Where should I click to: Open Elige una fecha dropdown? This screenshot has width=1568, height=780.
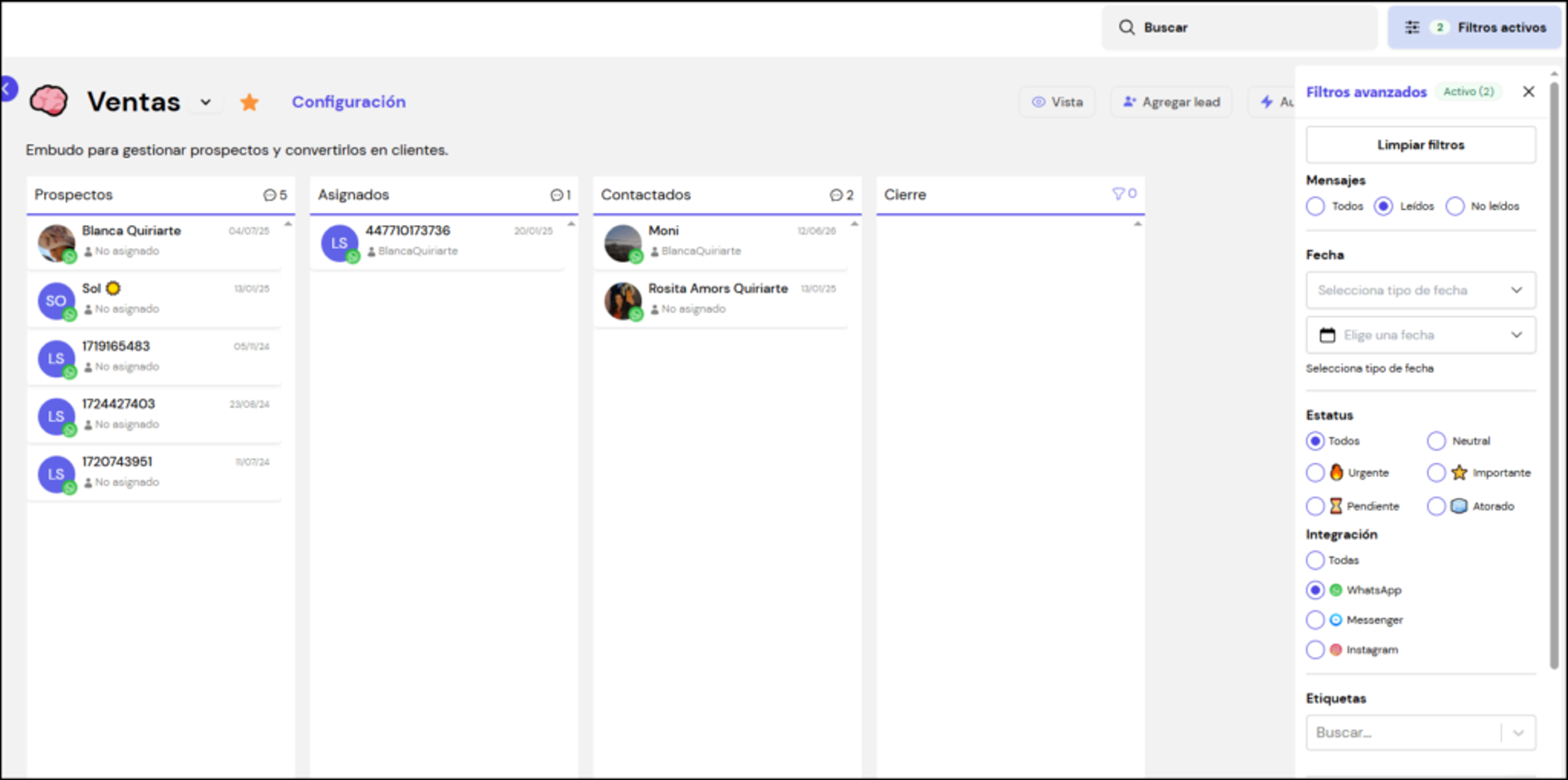point(1421,335)
